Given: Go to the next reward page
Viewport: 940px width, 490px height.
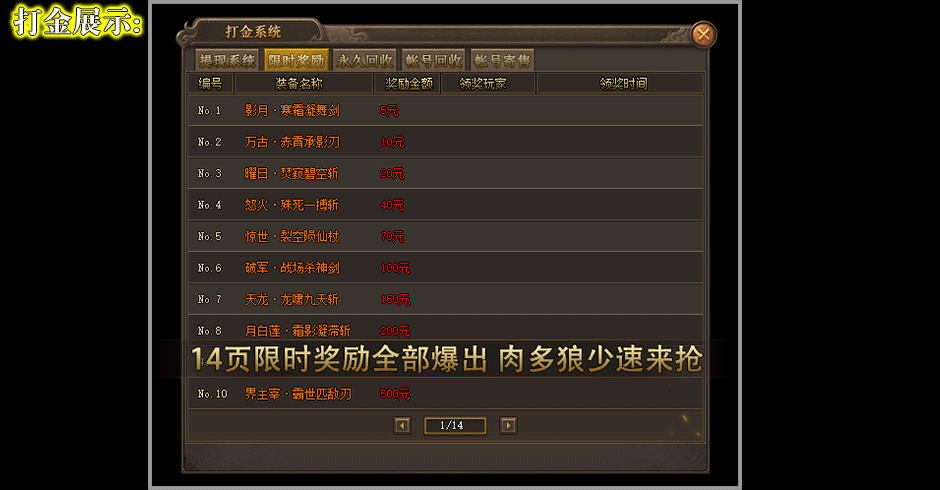Looking at the screenshot, I should pyautogui.click(x=508, y=425).
